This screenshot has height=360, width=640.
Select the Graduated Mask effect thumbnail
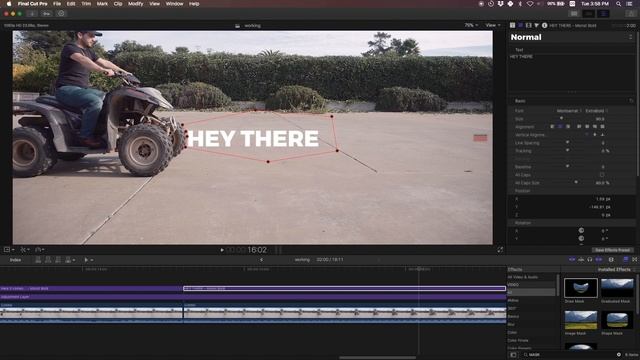pyautogui.click(x=617, y=288)
